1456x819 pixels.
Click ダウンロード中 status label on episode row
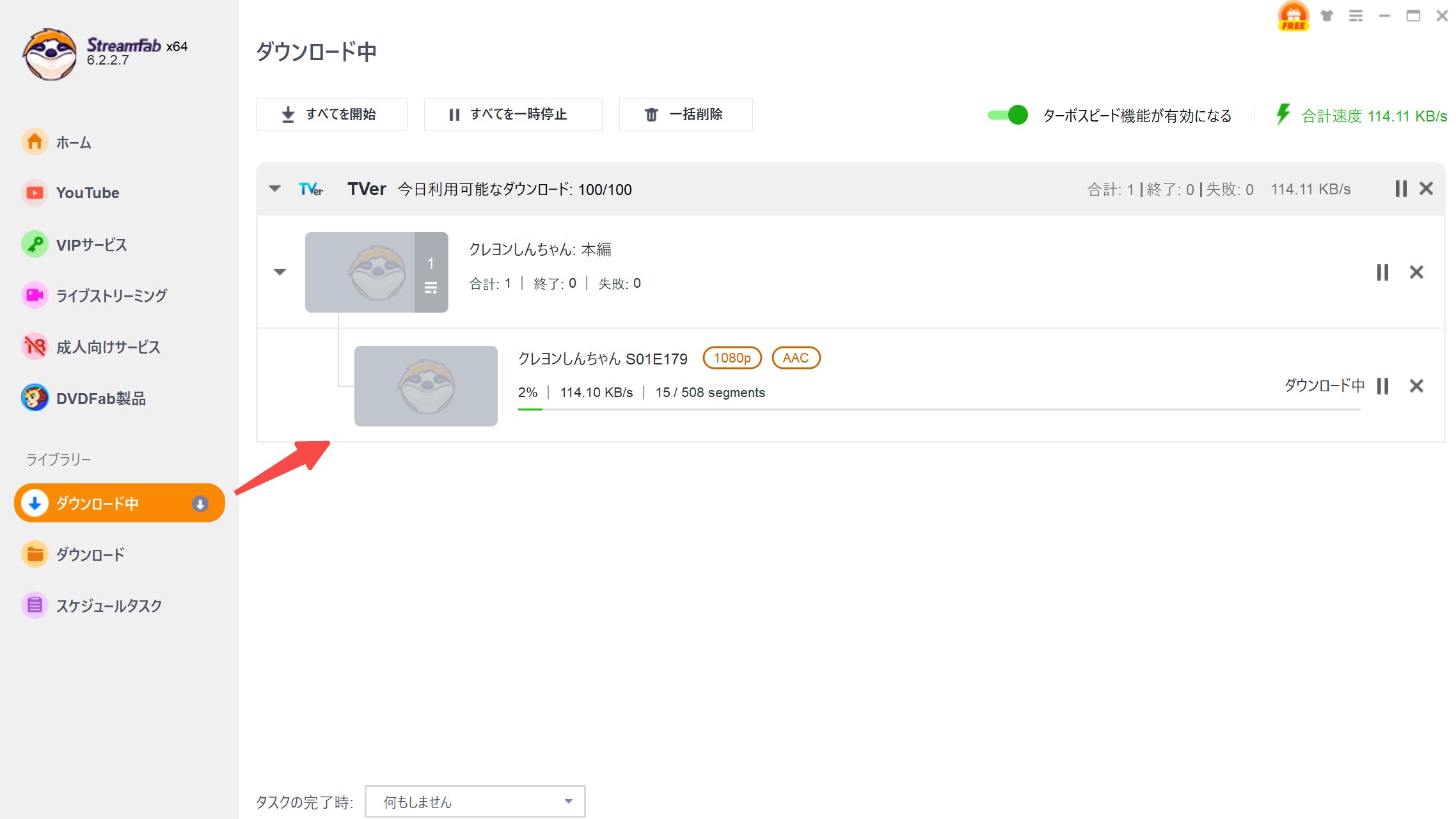[x=1324, y=386]
